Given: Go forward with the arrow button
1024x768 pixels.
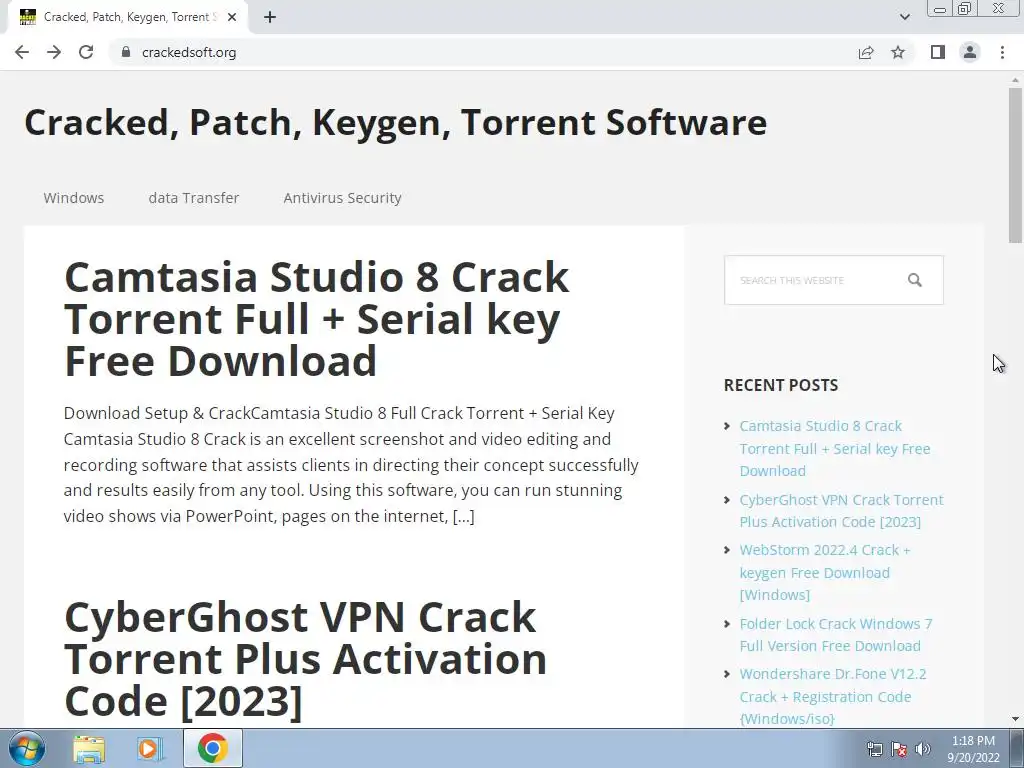Looking at the screenshot, I should (54, 52).
